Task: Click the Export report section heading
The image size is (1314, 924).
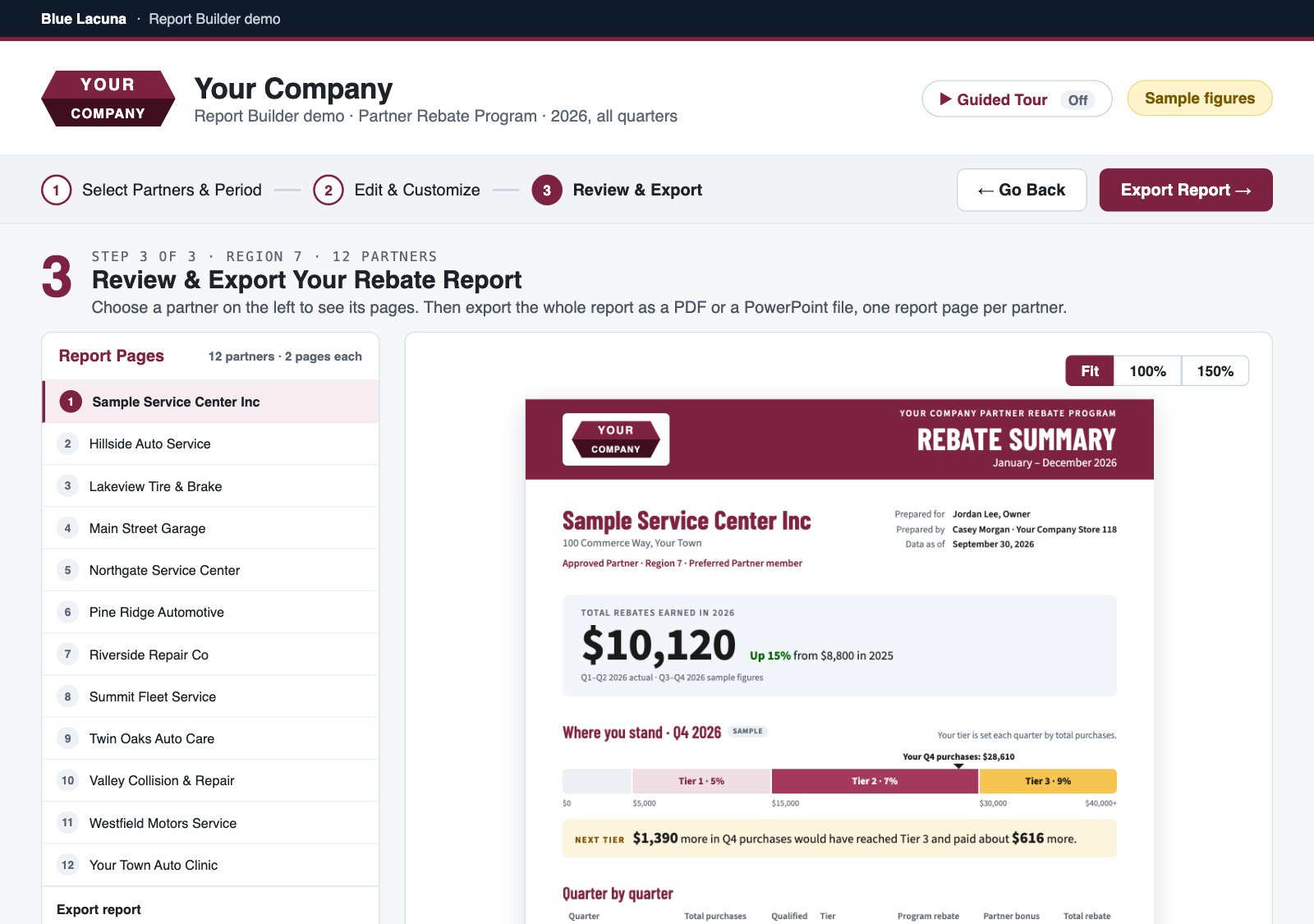Action: (x=99, y=909)
